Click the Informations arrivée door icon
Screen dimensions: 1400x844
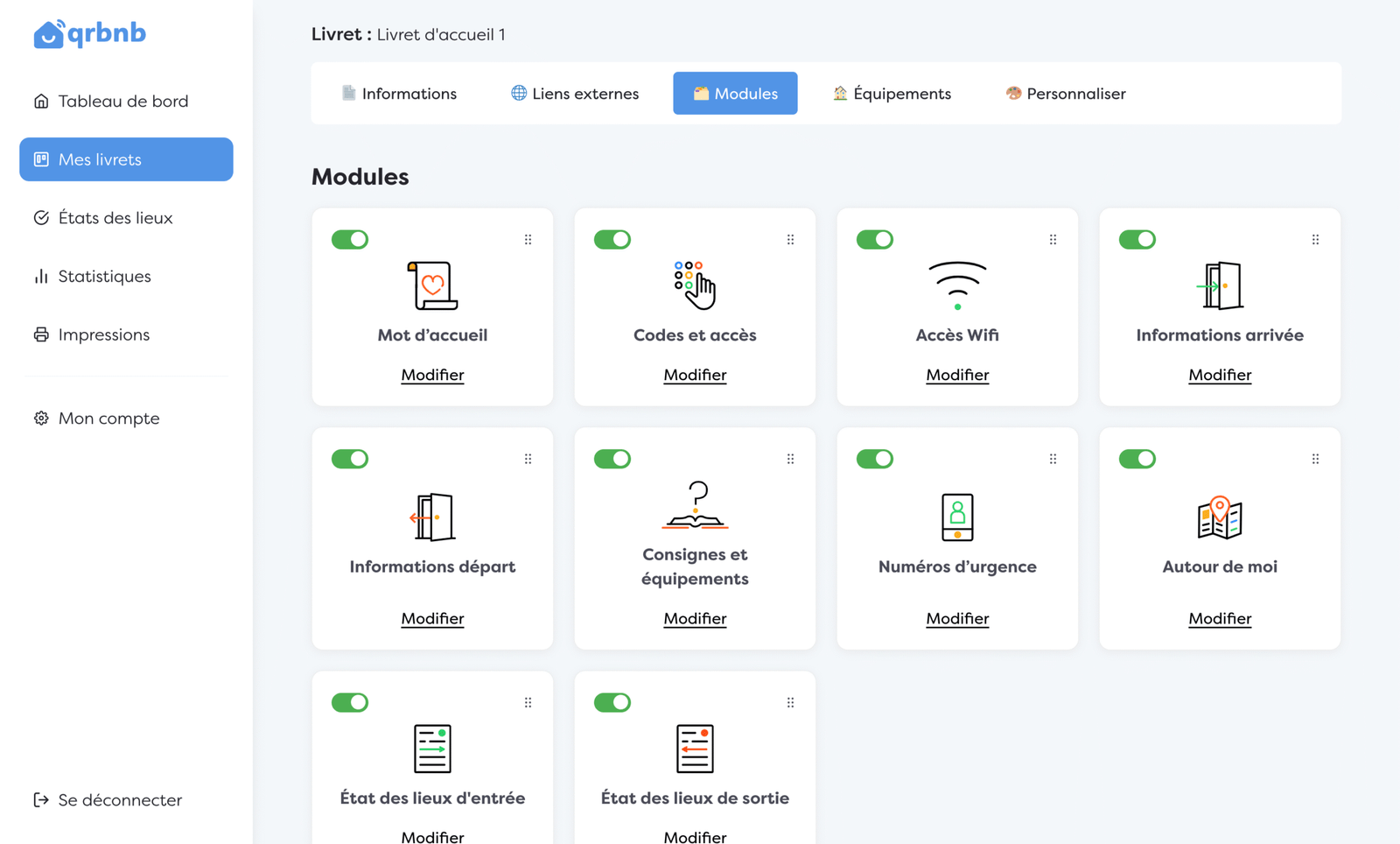pyautogui.click(x=1220, y=285)
